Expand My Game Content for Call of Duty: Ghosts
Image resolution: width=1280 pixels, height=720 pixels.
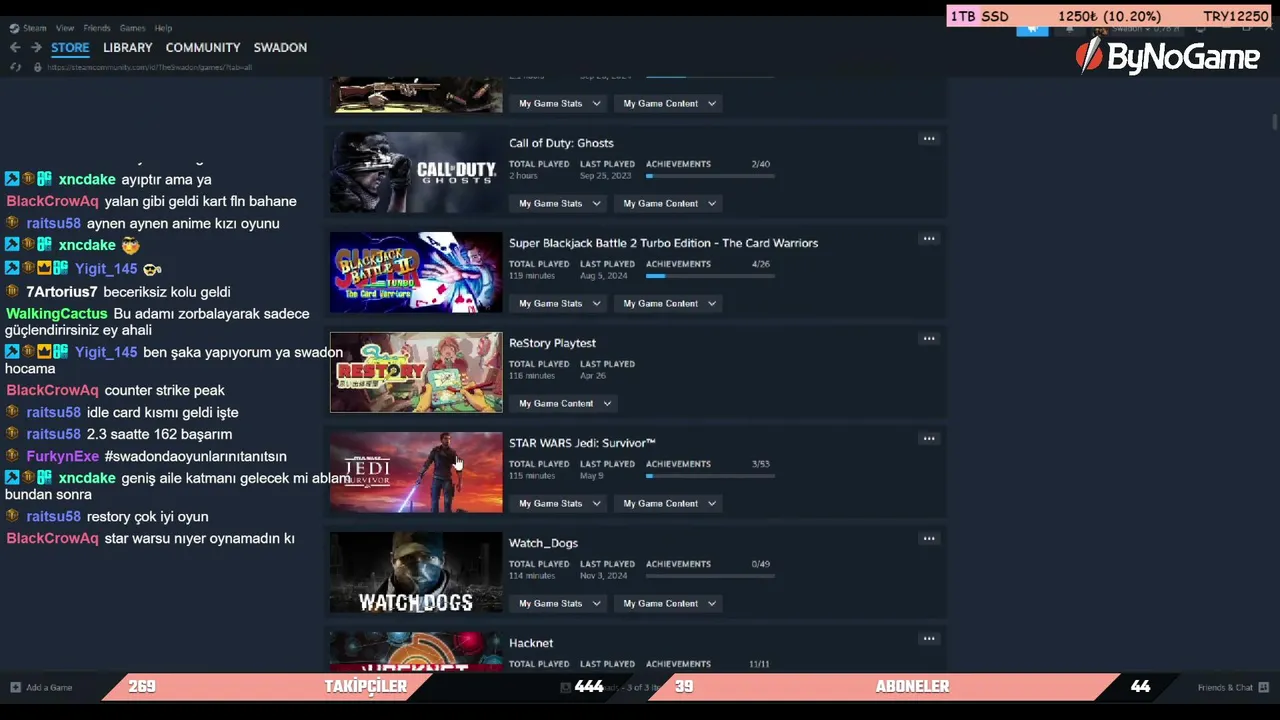[x=669, y=203]
